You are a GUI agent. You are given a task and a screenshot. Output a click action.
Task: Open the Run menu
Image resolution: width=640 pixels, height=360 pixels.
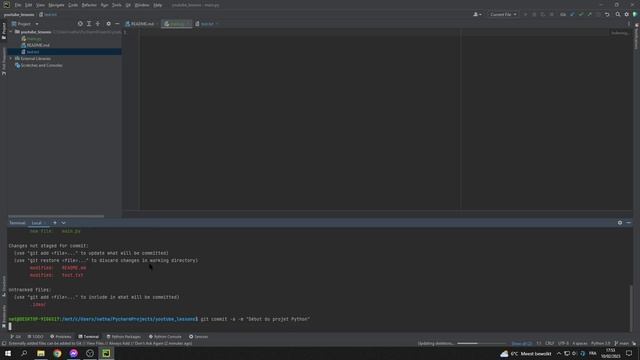coord(104,5)
